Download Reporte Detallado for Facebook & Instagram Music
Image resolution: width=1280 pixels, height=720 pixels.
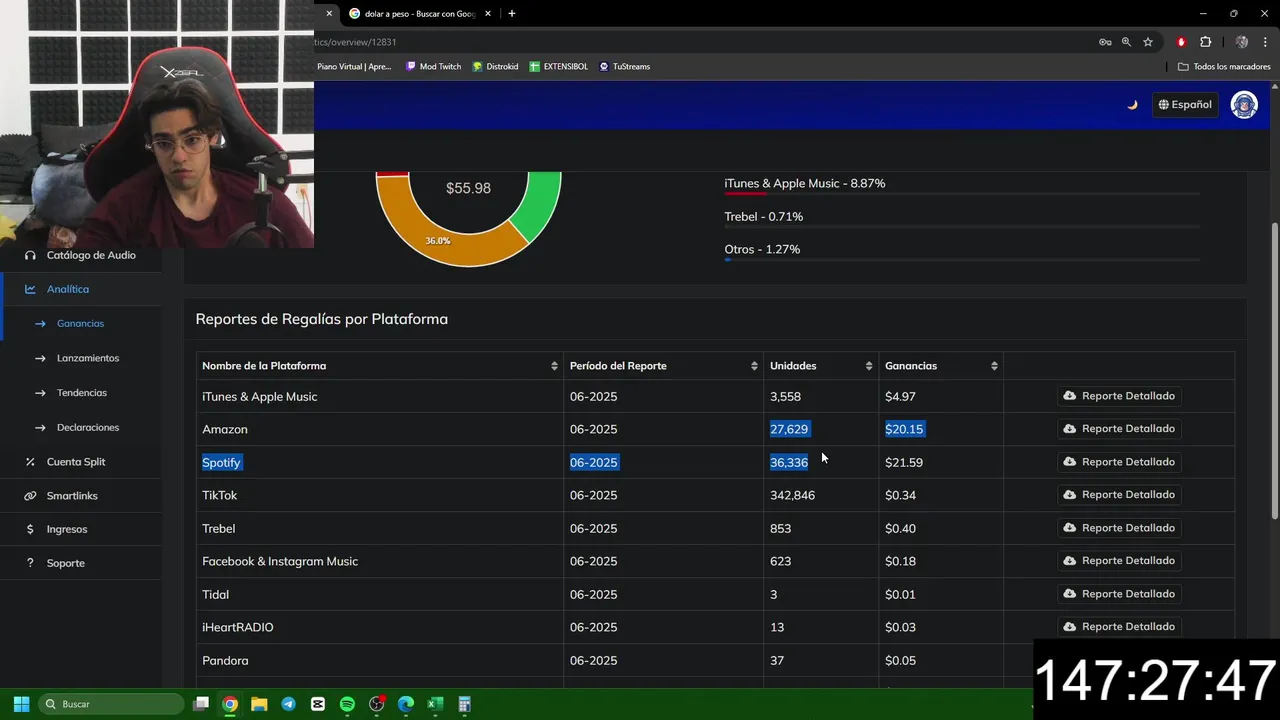1119,561
